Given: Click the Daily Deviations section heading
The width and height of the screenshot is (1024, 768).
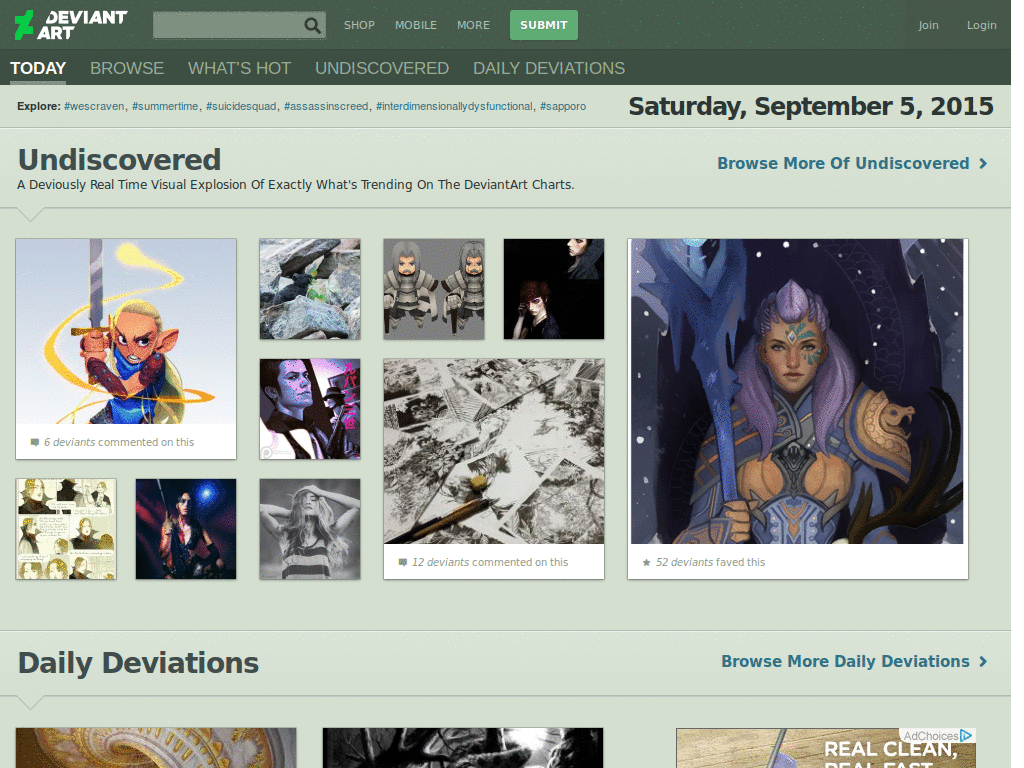Looking at the screenshot, I should (x=138, y=663).
